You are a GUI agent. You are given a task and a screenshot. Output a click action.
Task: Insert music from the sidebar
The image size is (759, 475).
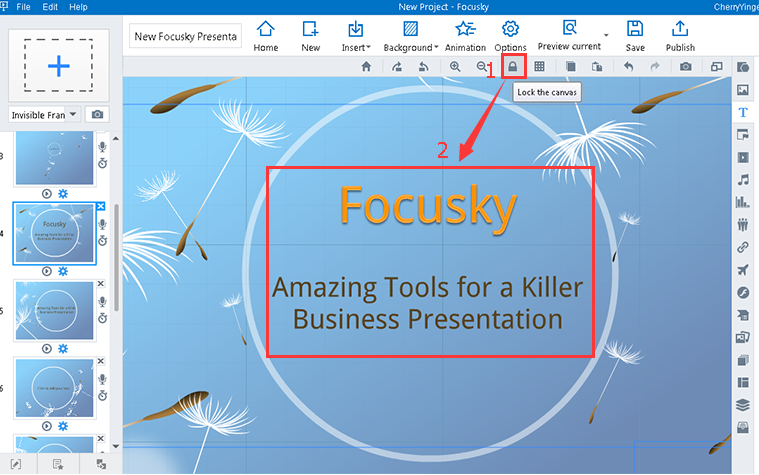[743, 180]
